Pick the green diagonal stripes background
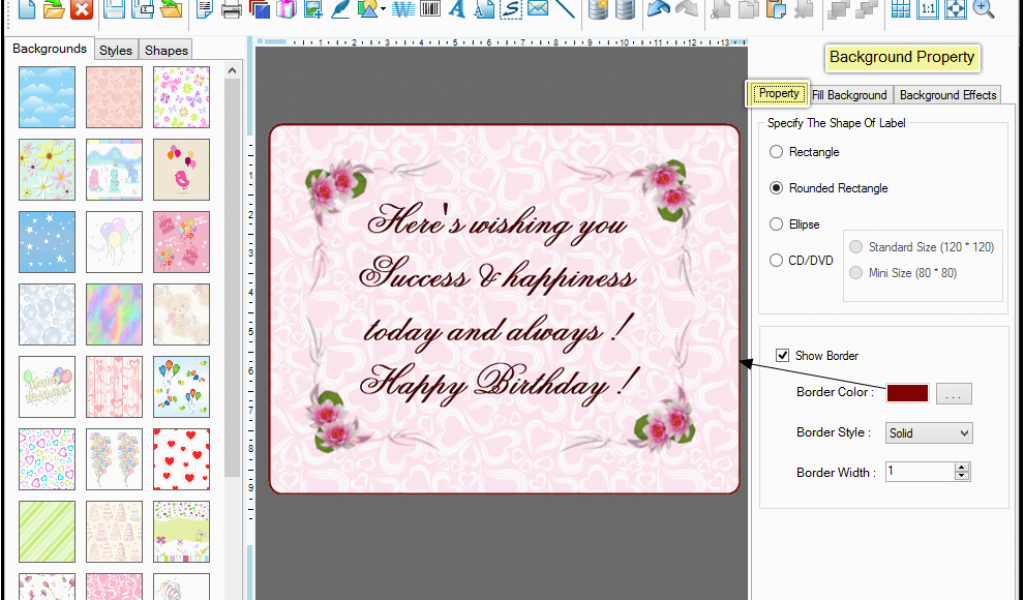Viewport: 1024px width, 600px height. [47, 531]
